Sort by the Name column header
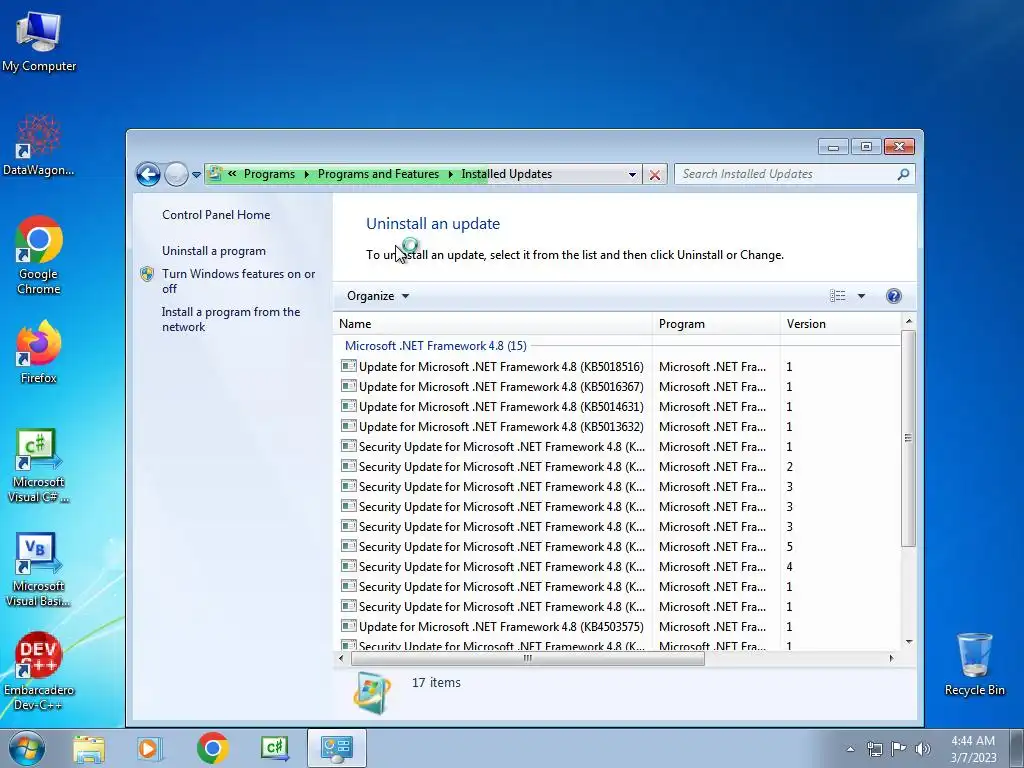 click(x=493, y=324)
